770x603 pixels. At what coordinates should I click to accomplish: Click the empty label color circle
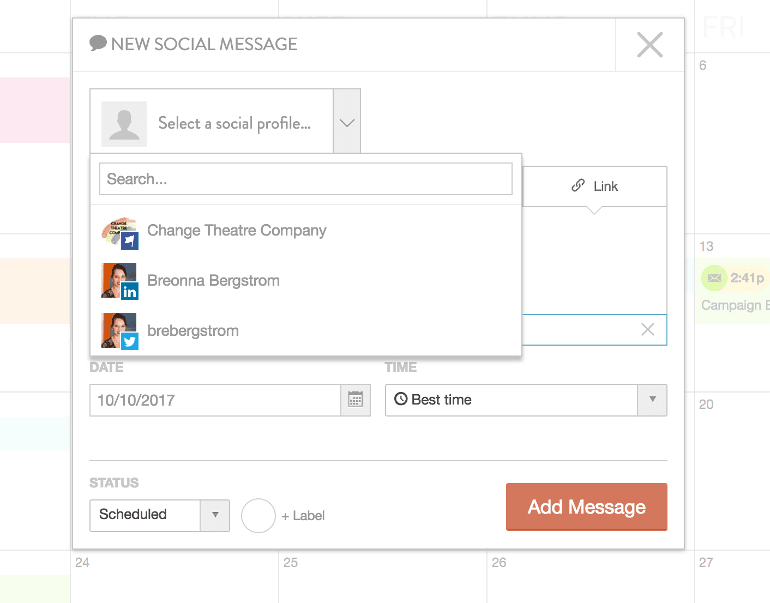click(258, 515)
